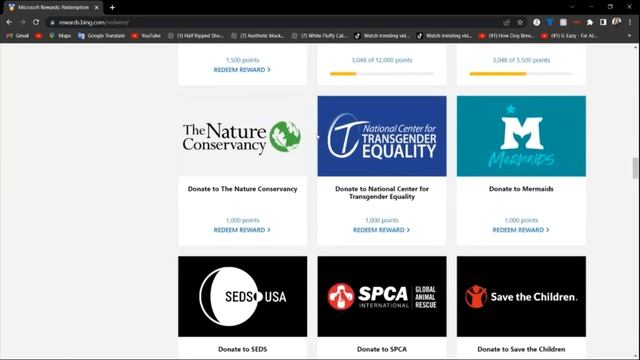
Task: Click the page vertical scrollbar thumb
Action: (635, 168)
